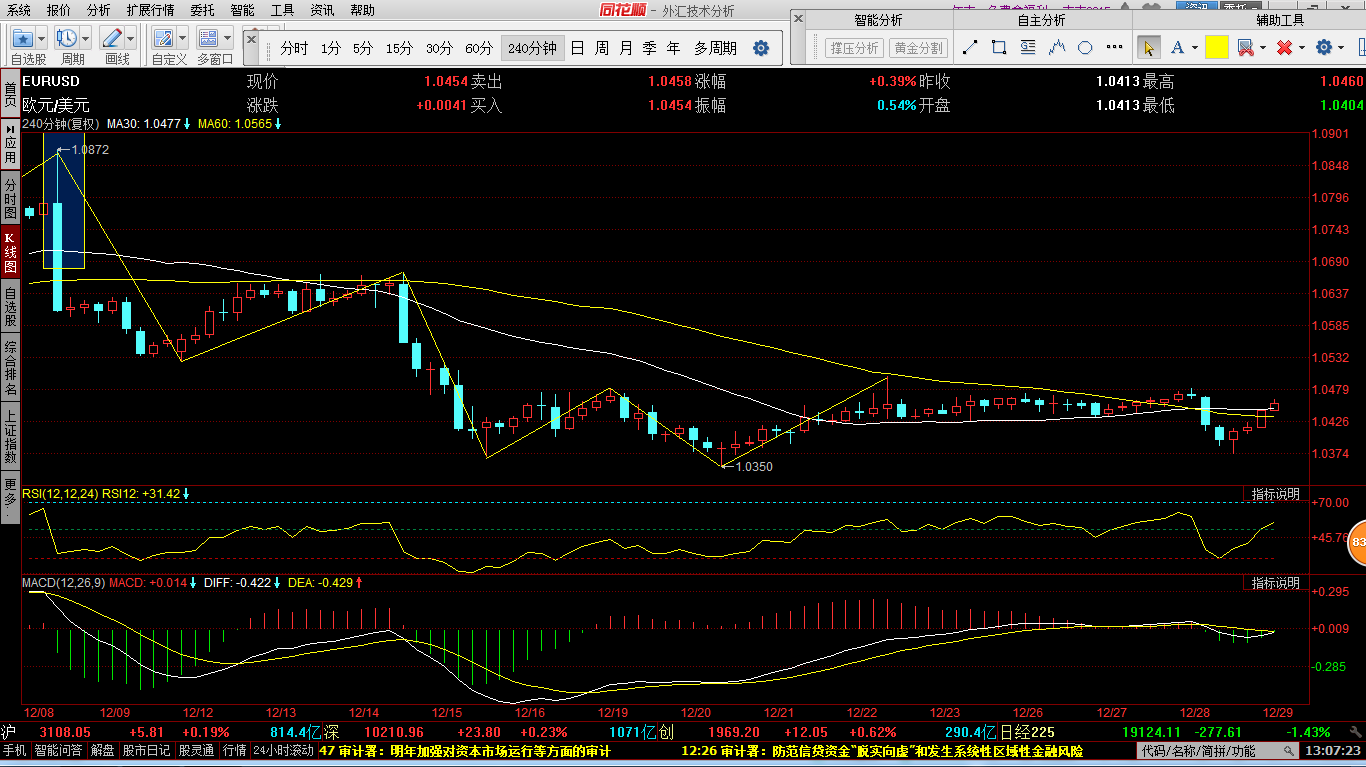Viewport: 1366px width, 767px height.
Task: Click the orange 83 badge circle
Action: pyautogui.click(x=1356, y=543)
